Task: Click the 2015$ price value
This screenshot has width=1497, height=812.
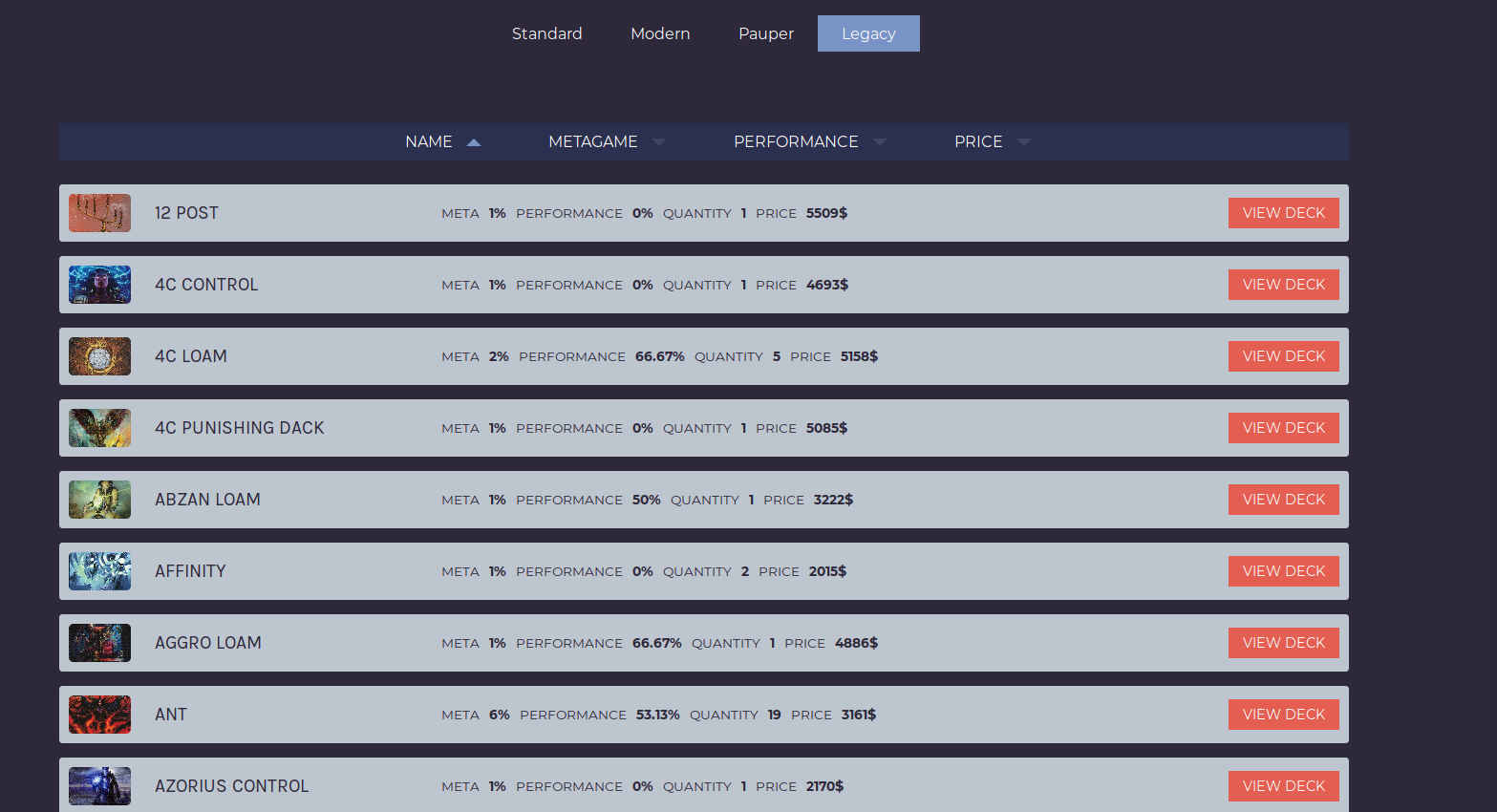Action: [x=827, y=571]
